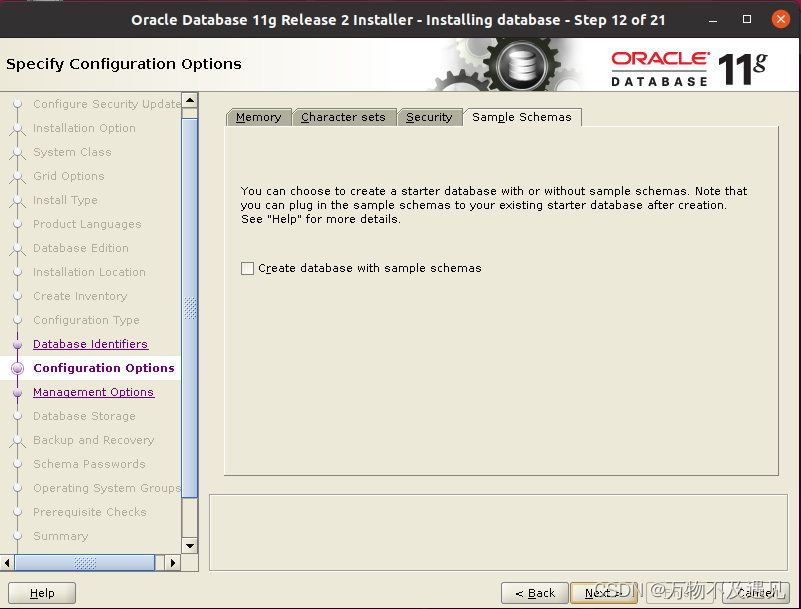Screen dimensions: 801x609
Task: Switch to the Memory tab
Action: point(258,117)
